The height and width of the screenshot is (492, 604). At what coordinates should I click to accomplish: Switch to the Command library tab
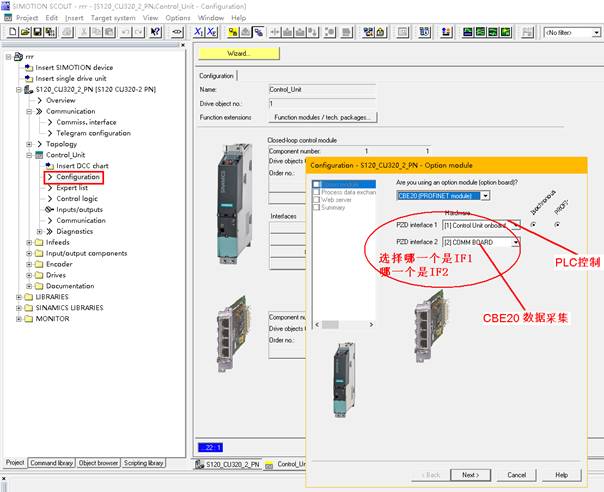point(51,463)
